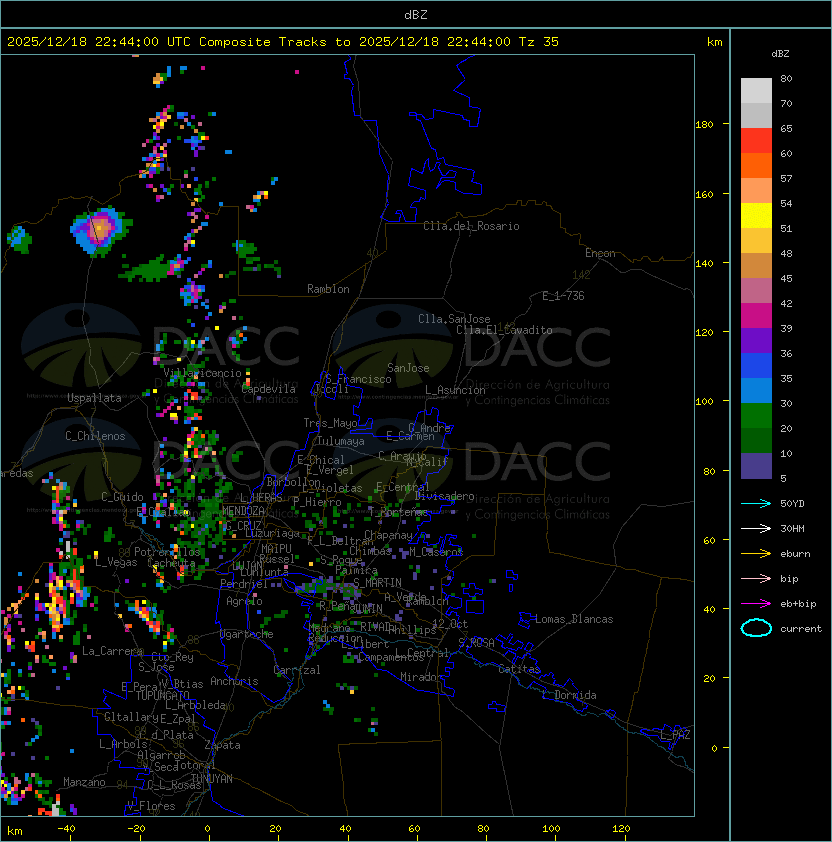Click the Clla.del_Rosario map label
832x842 pixels.
point(471,226)
